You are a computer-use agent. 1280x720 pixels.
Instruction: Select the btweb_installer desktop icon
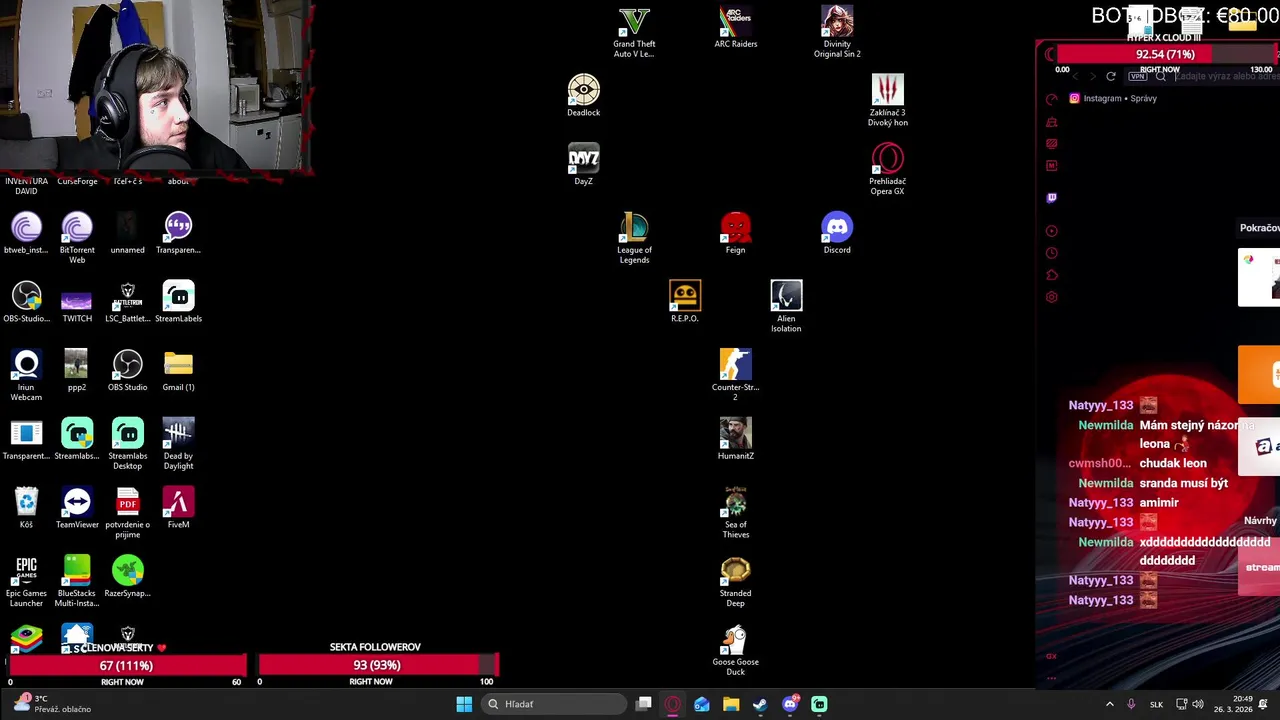26,233
